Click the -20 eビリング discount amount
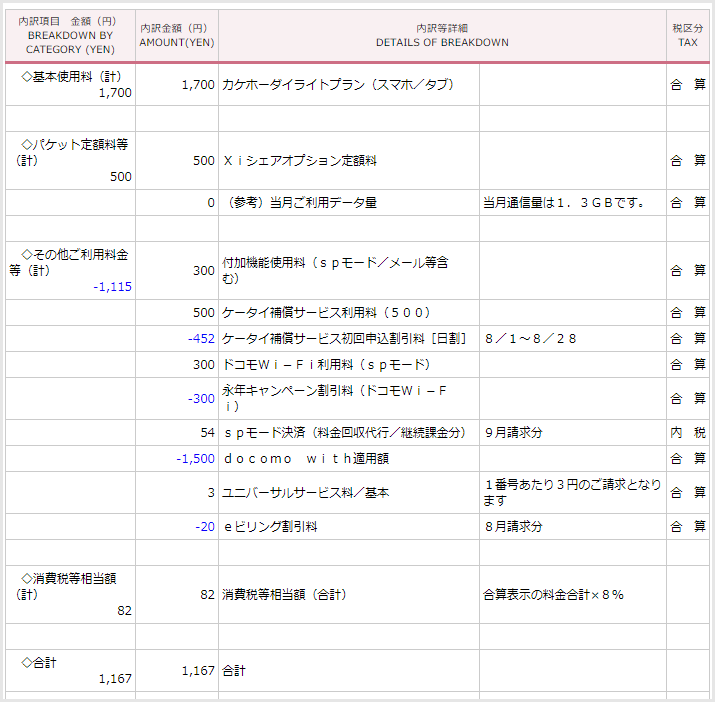Viewport: 715px width, 702px height. click(205, 526)
